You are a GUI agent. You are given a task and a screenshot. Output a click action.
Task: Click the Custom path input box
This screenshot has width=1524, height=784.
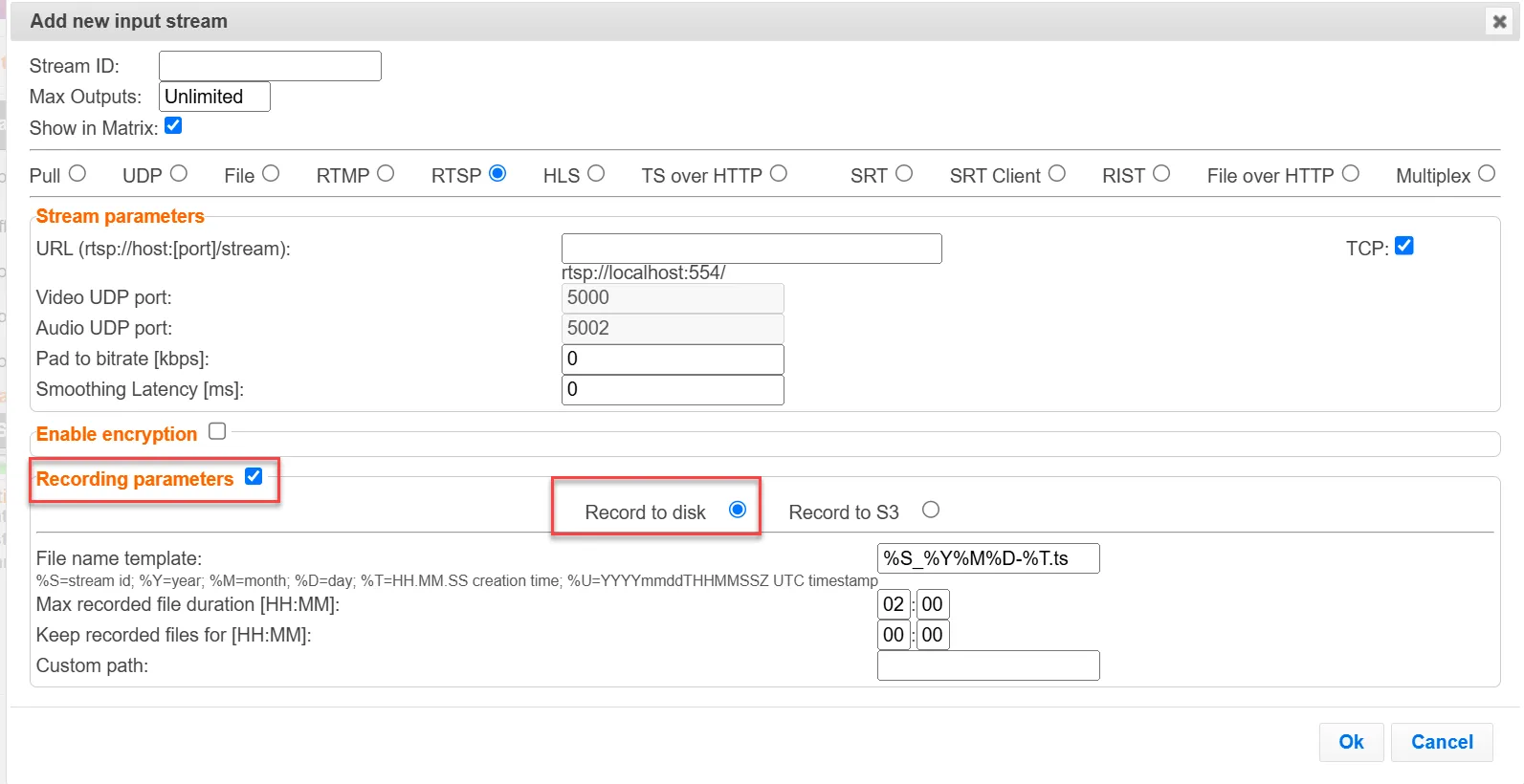(988, 665)
